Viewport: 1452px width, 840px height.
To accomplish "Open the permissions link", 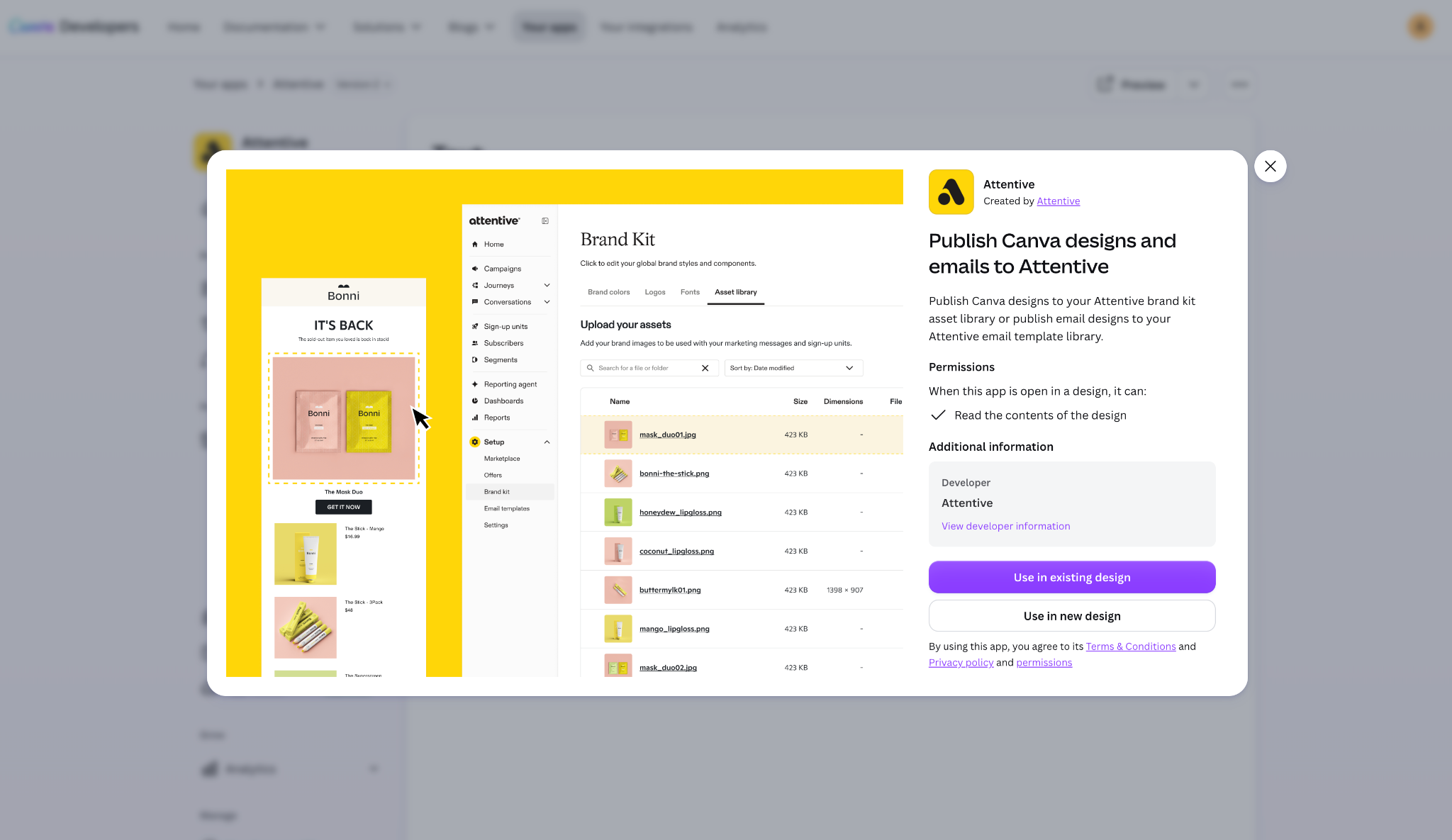I will point(1044,663).
